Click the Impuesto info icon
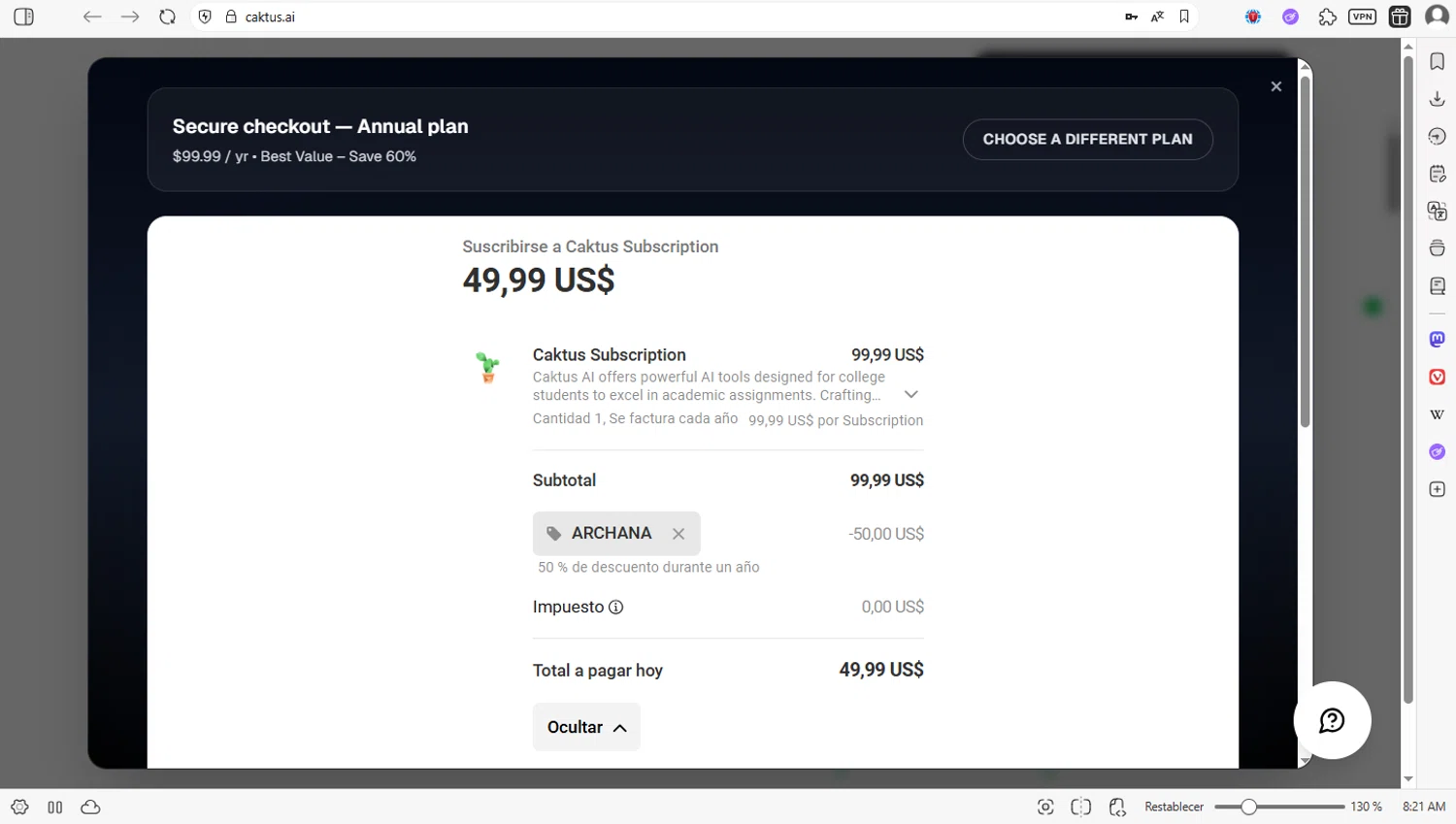Viewport: 1456px width, 824px height. 615,608
